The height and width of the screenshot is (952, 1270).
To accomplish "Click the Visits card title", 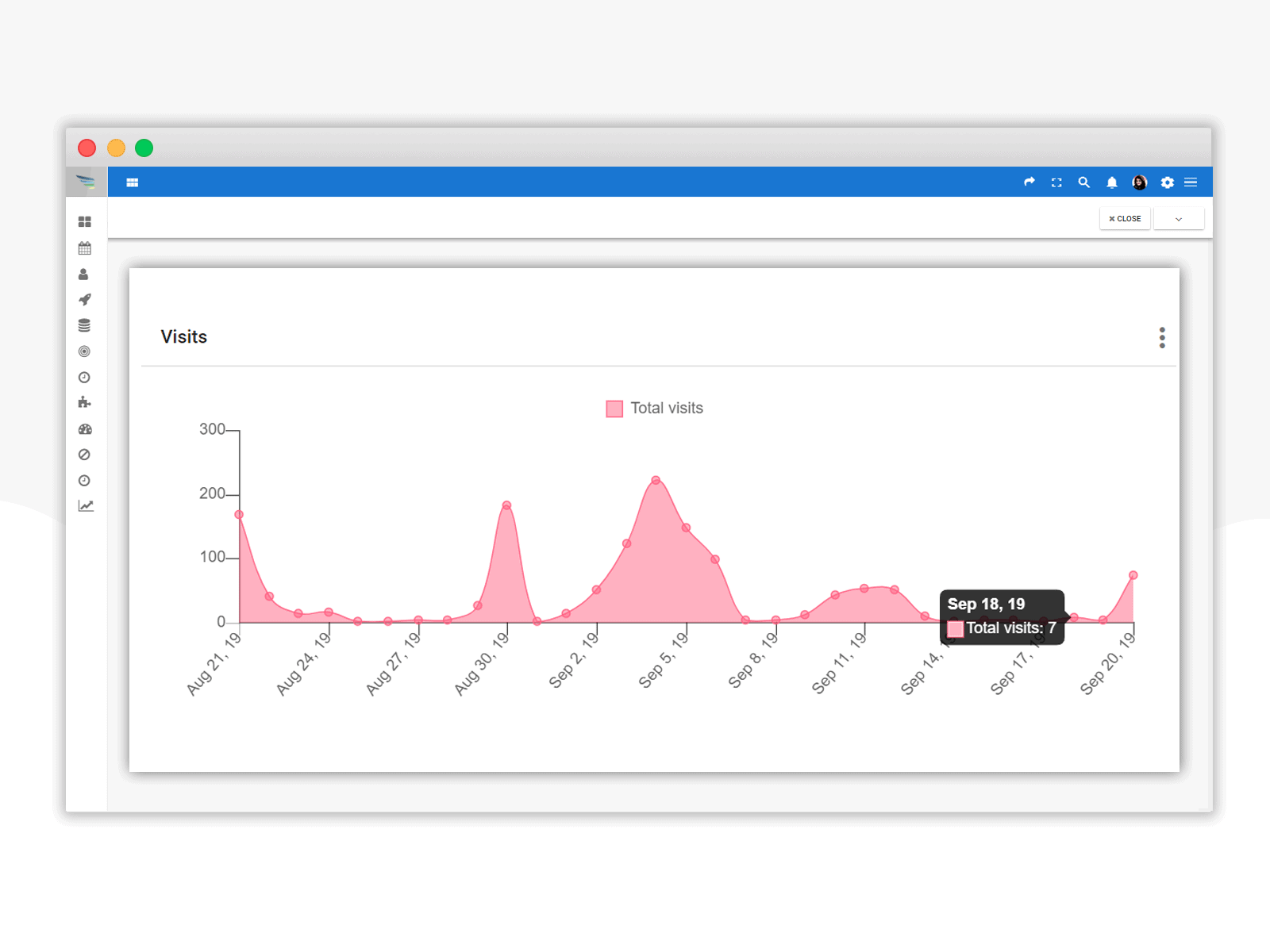I will point(184,336).
